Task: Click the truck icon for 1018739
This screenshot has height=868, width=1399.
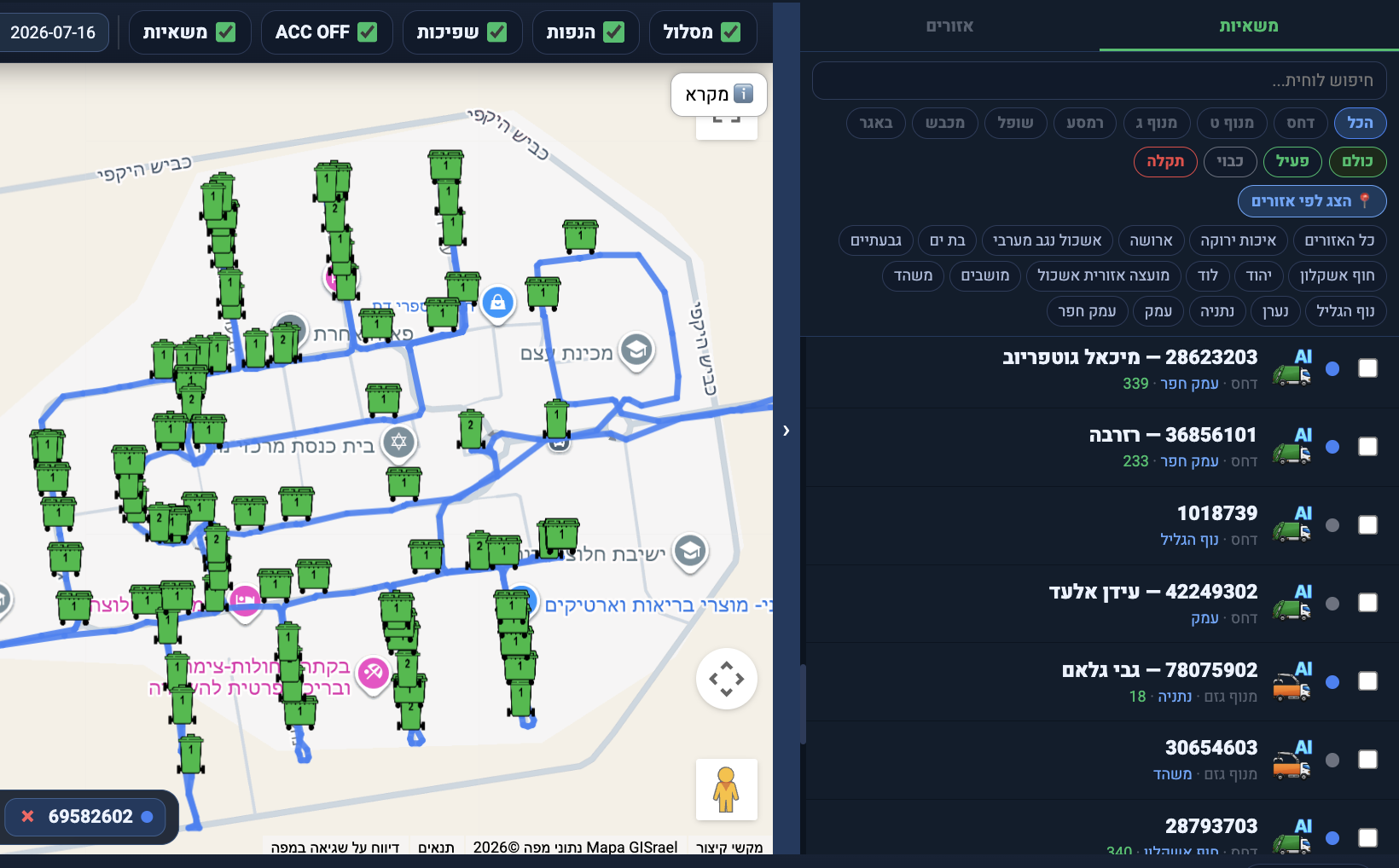Action: coord(1292,531)
